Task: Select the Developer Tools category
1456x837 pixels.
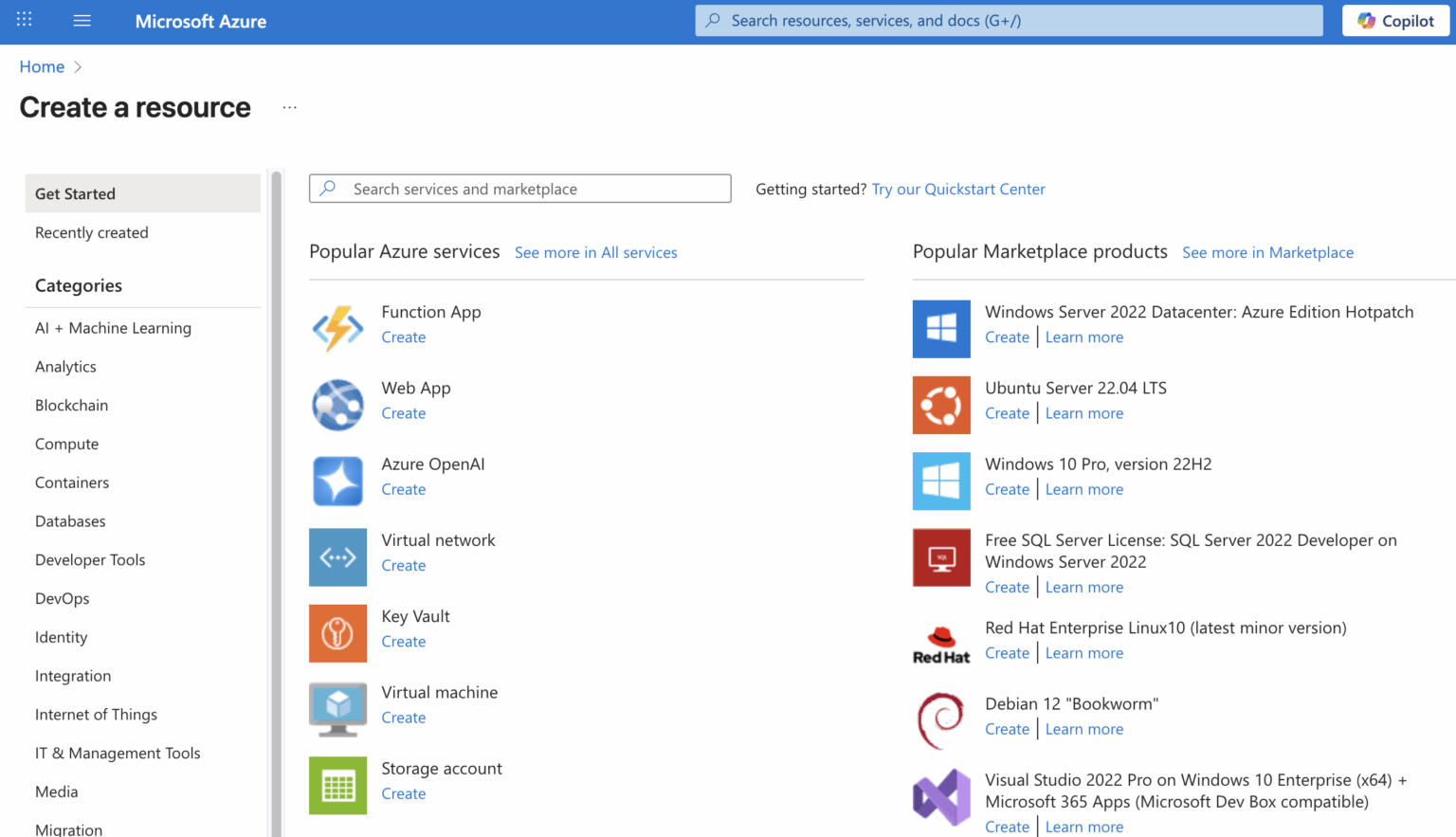Action: pyautogui.click(x=90, y=560)
